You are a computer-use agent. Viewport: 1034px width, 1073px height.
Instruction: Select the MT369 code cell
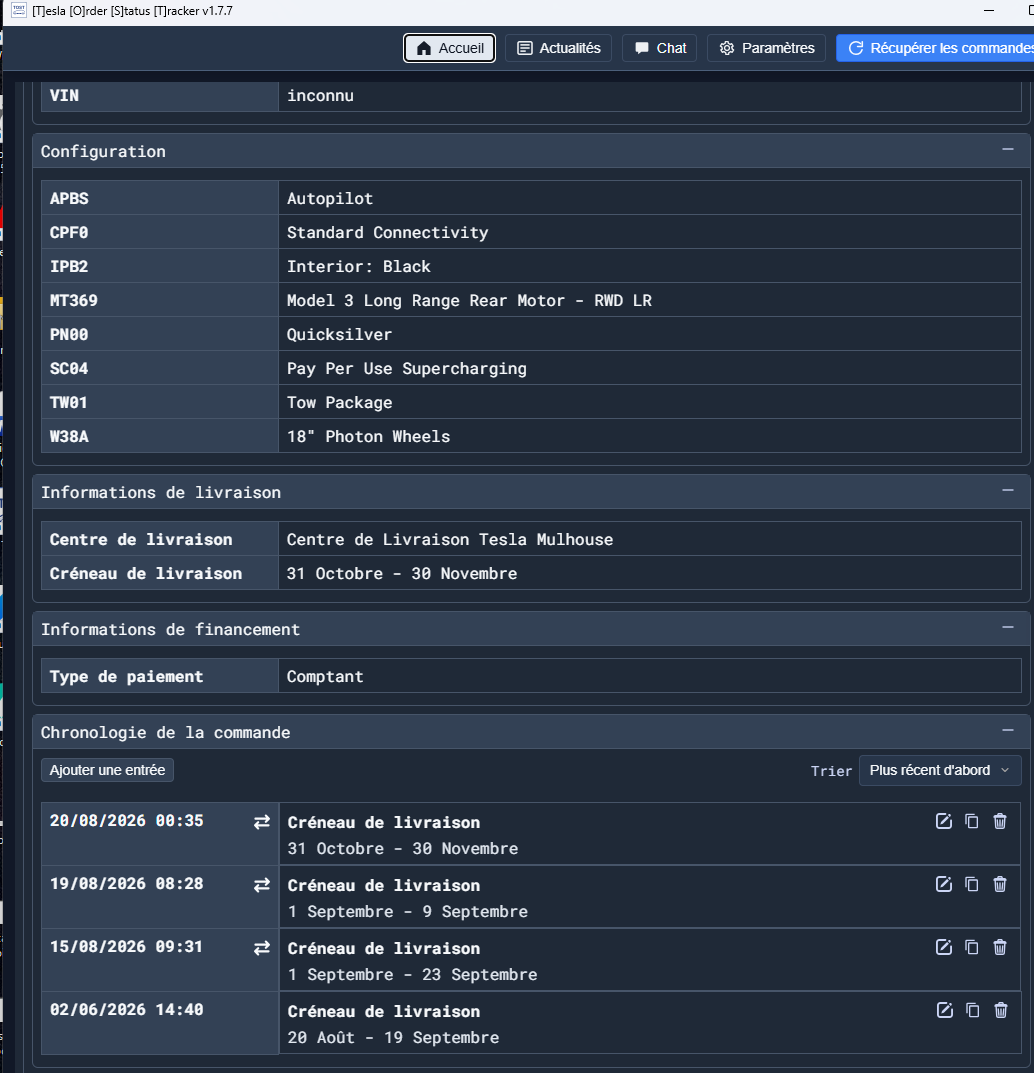(160, 300)
